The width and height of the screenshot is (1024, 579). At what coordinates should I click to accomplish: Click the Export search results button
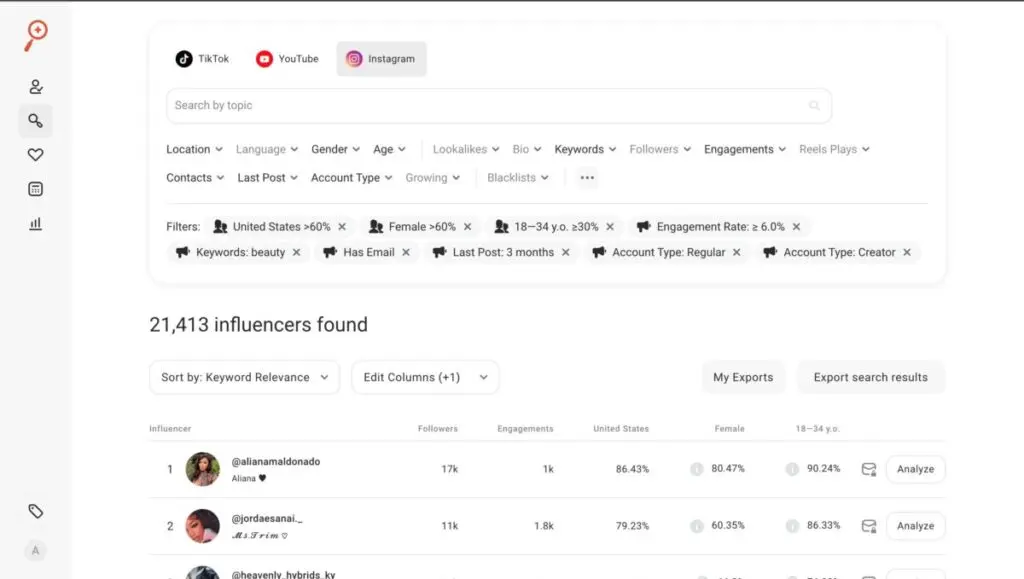[x=870, y=377]
